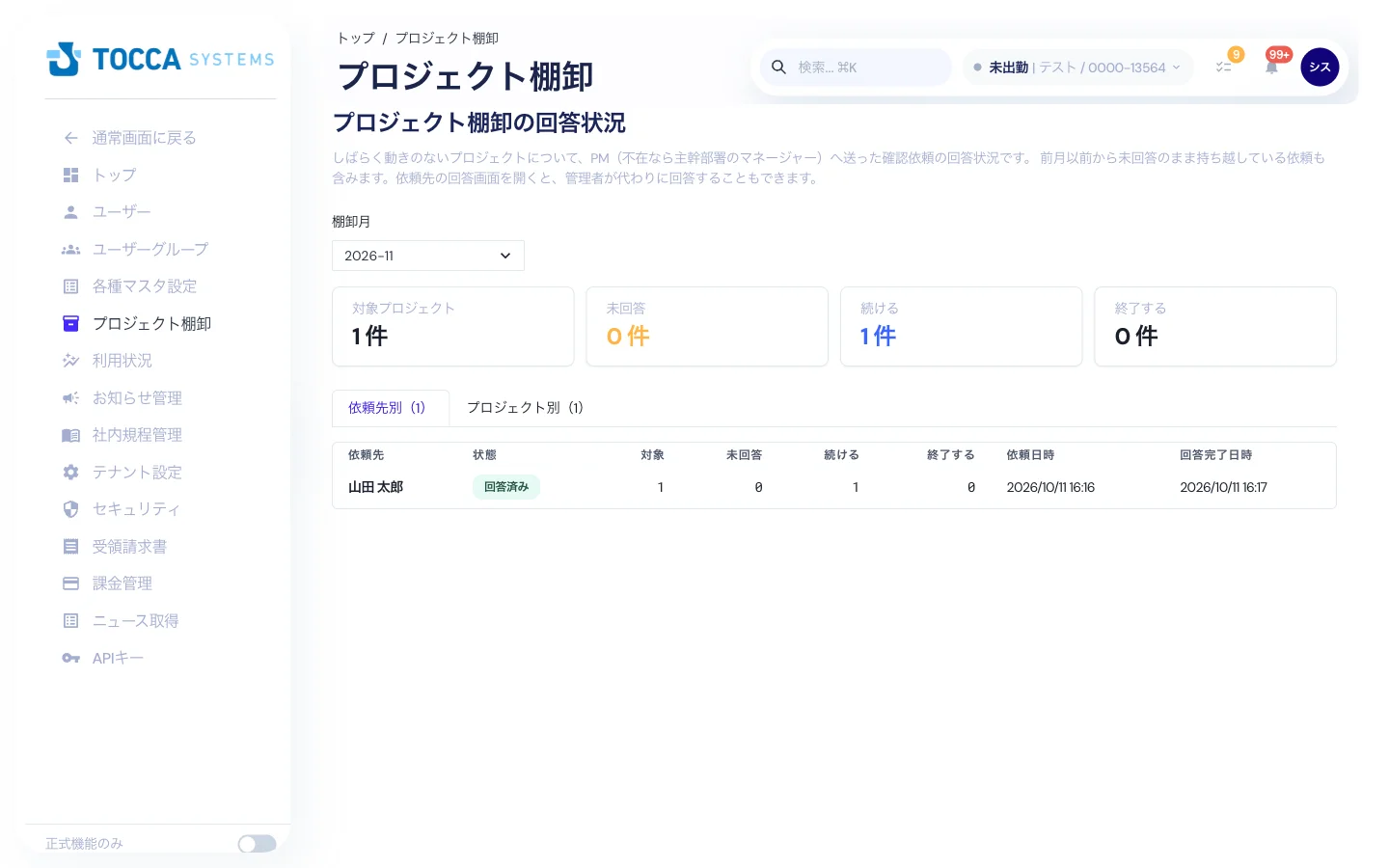Screen dimensions: 1389x868
Task: Open the 棚卸月 dropdown showing 2026-11
Action: (428, 256)
